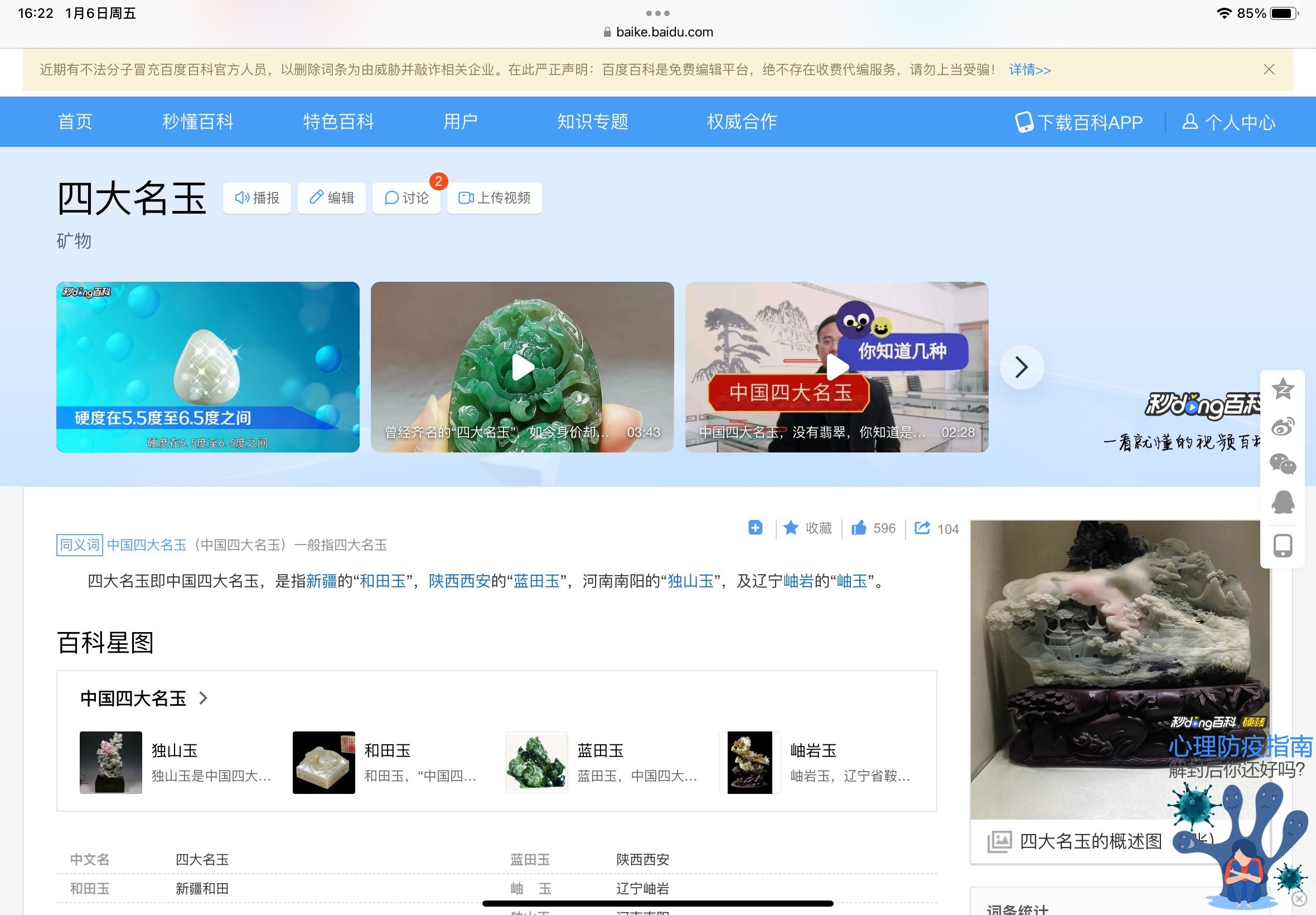Open 心理防疫指南 floating ad
1316x915 pixels.
(x=1240, y=814)
